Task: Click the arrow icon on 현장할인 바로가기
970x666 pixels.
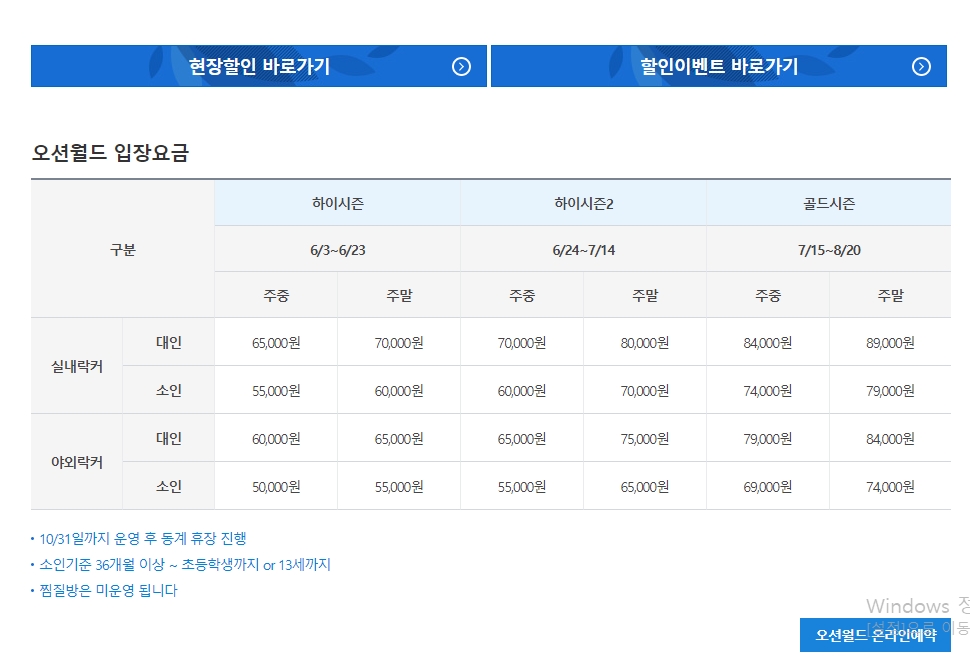Action: [461, 66]
